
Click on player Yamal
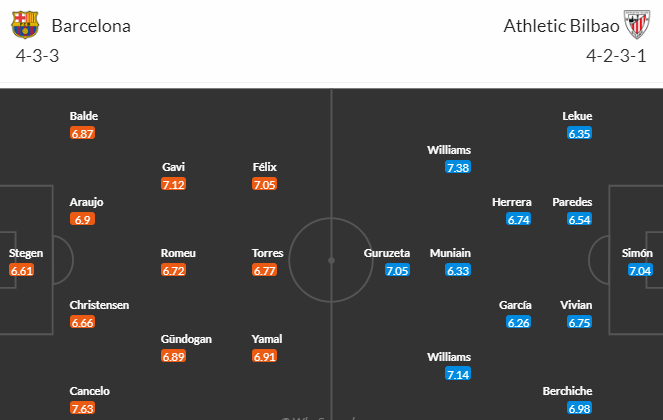(267, 339)
